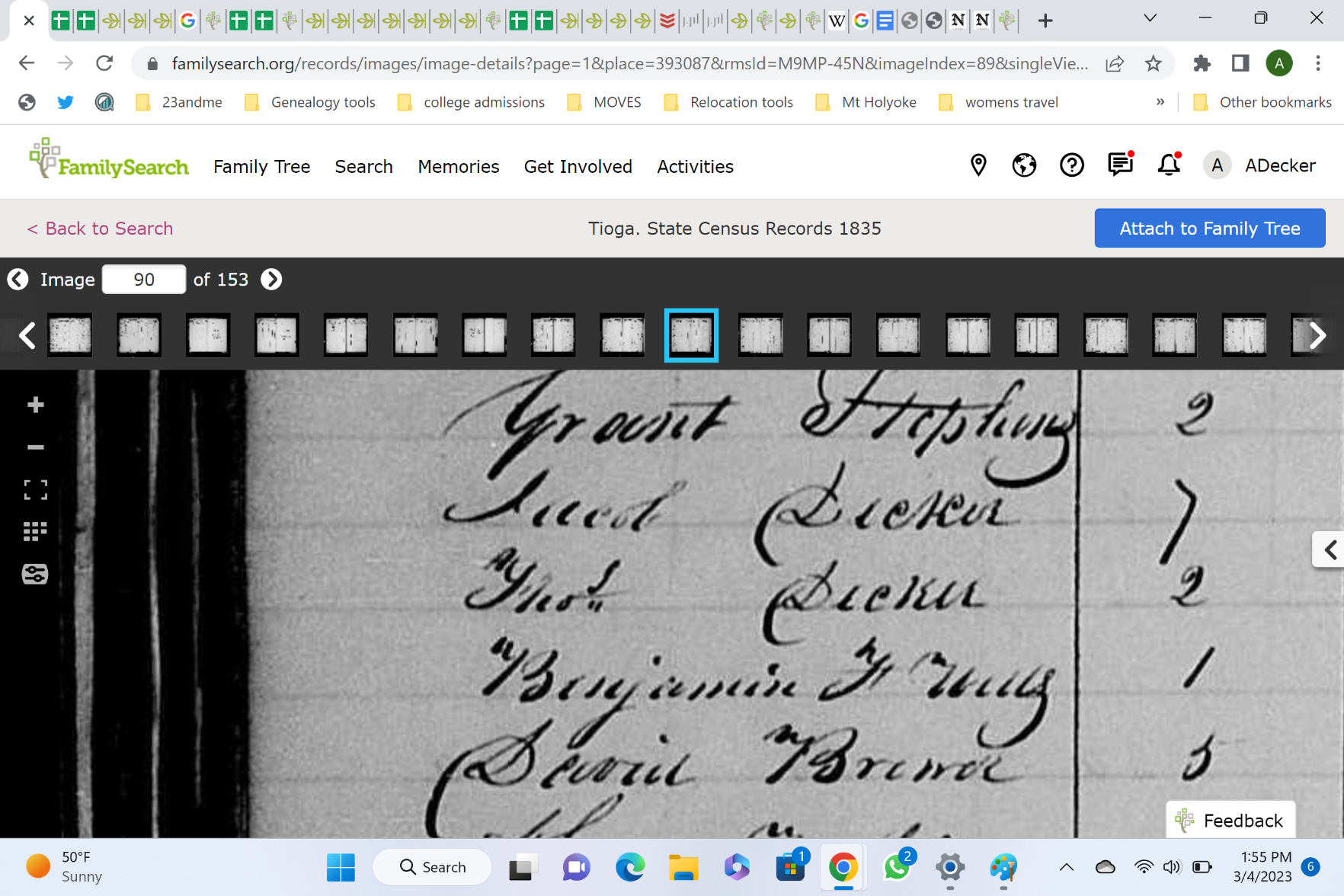
Task: Open the language globe icon
Action: point(1024,165)
